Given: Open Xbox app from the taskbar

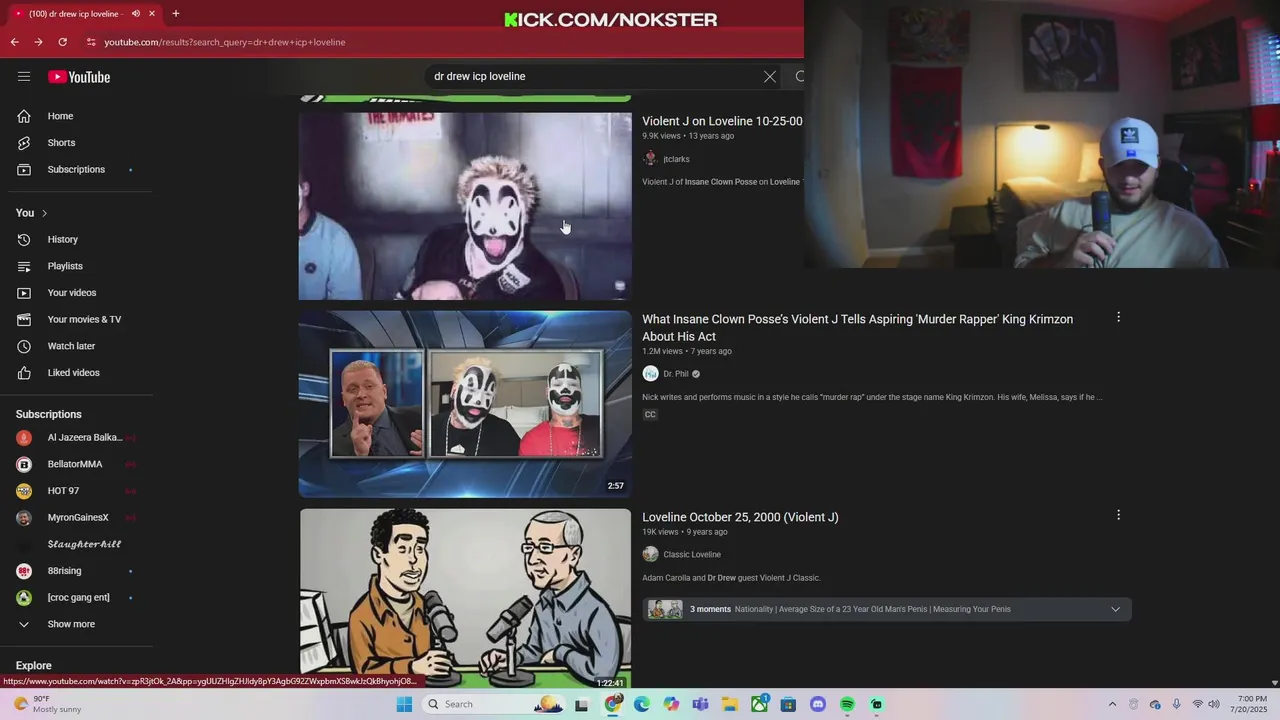Looking at the screenshot, I should tap(759, 704).
